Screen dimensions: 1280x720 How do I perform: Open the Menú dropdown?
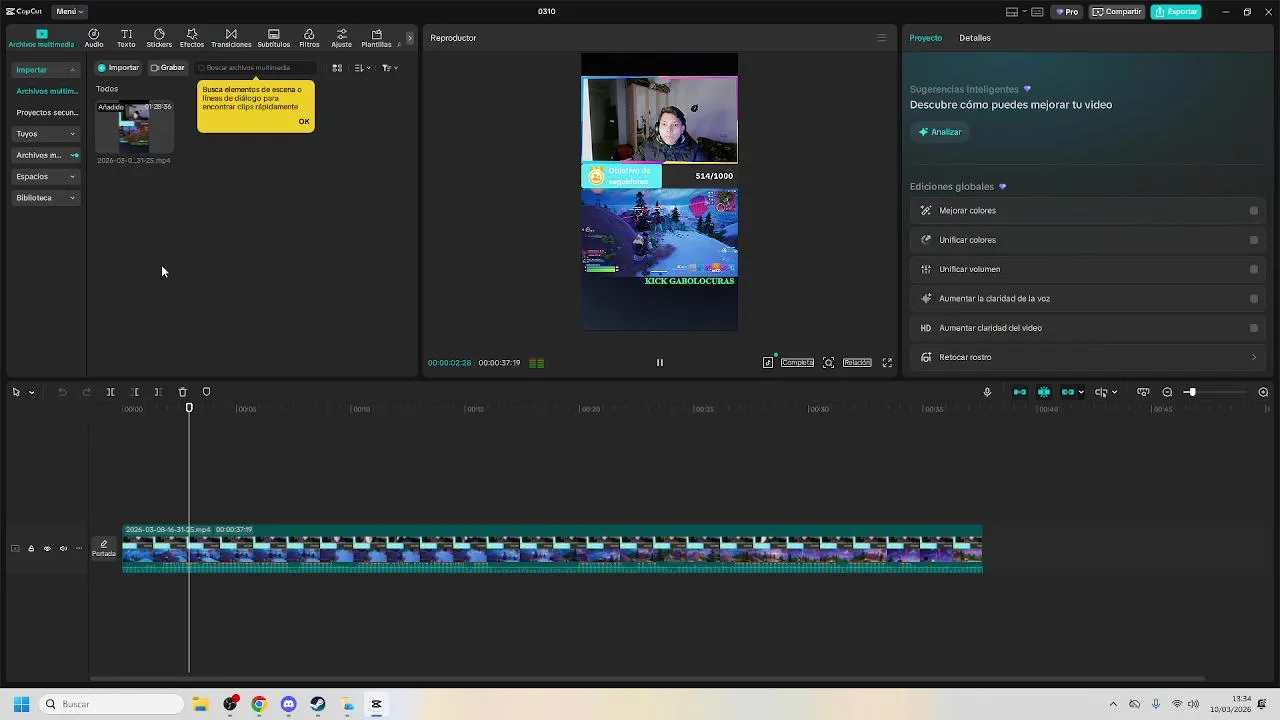[69, 12]
